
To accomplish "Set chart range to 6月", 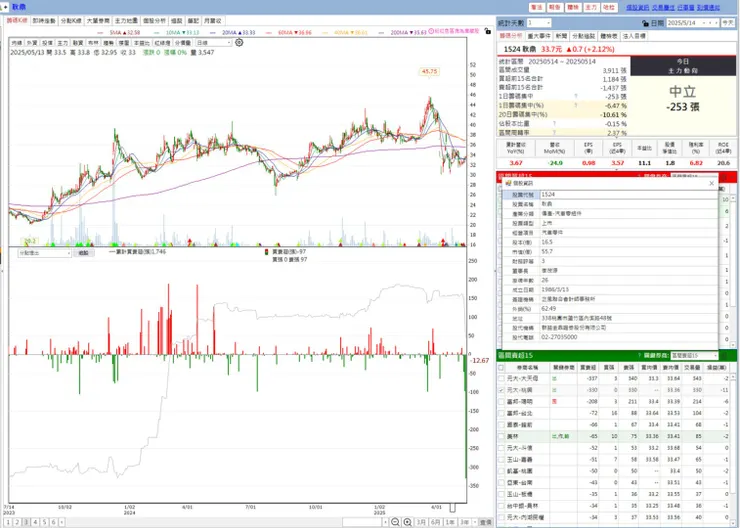I will point(436,522).
